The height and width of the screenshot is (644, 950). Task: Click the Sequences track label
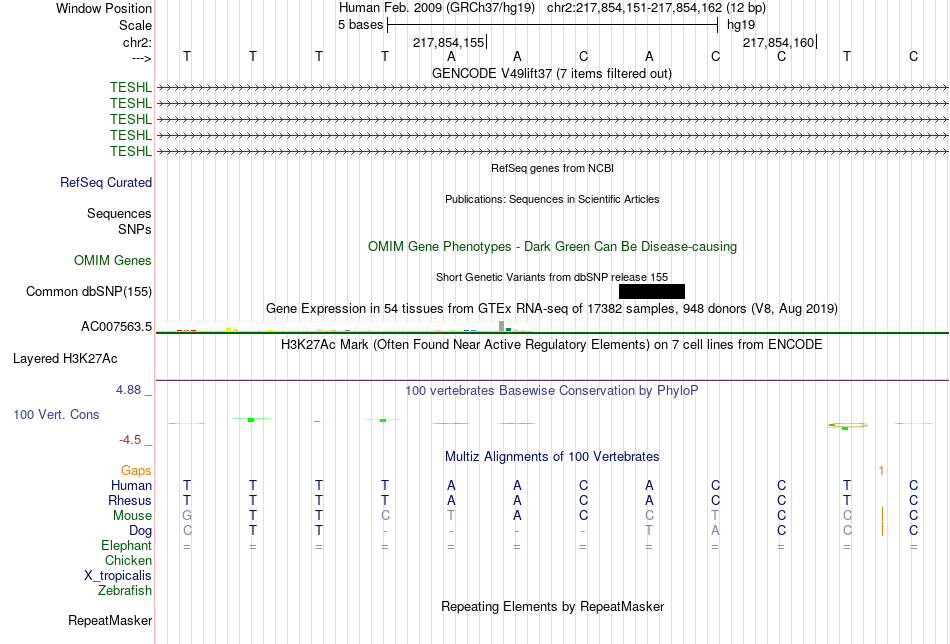119,213
